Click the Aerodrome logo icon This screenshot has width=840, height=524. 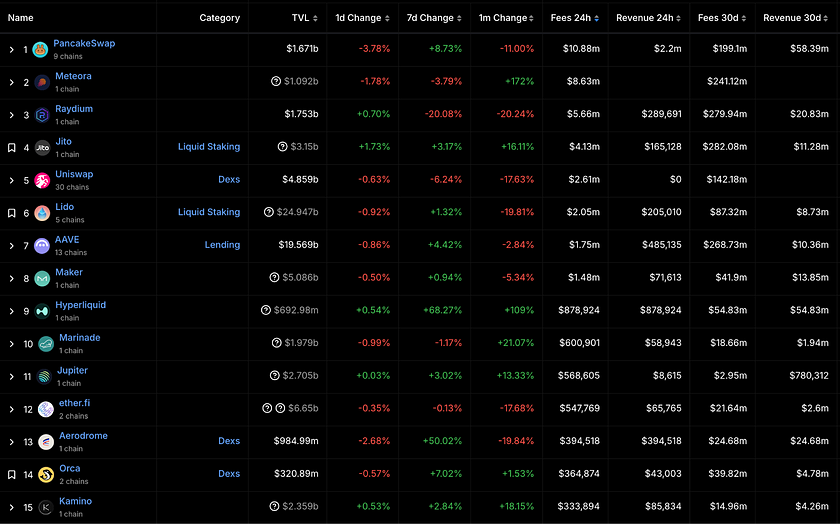(x=46, y=441)
